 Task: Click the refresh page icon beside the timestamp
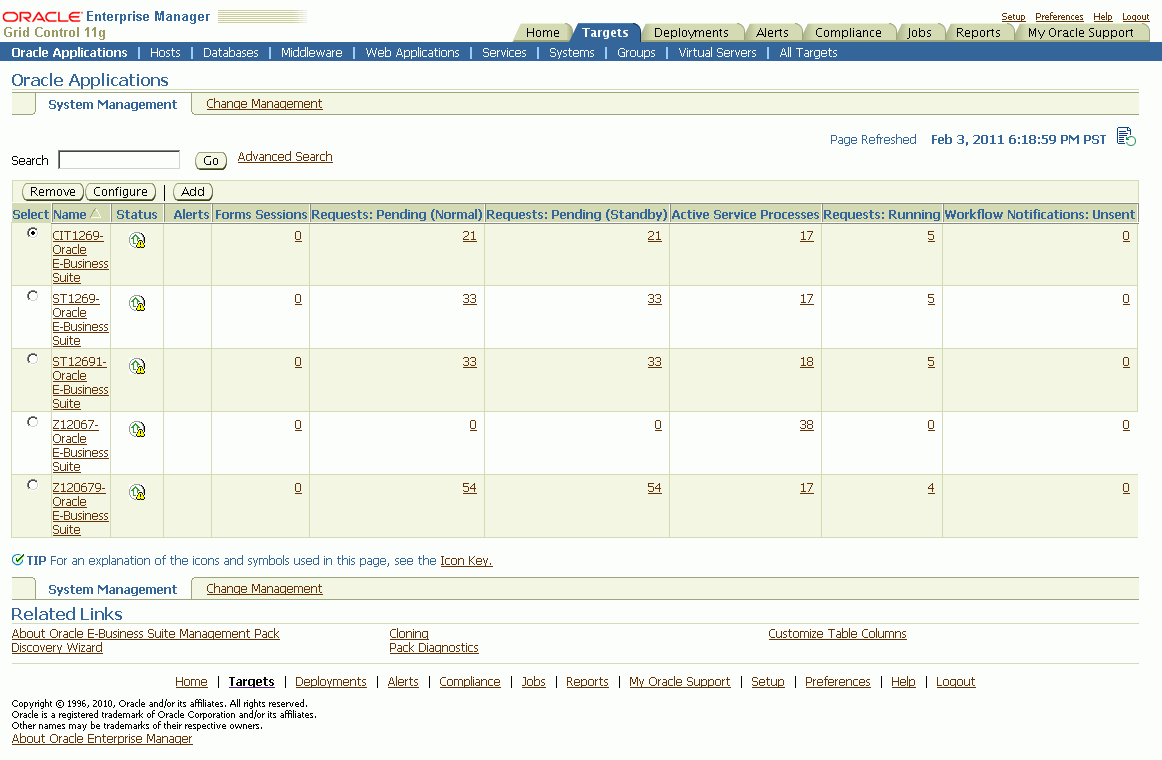1126,137
